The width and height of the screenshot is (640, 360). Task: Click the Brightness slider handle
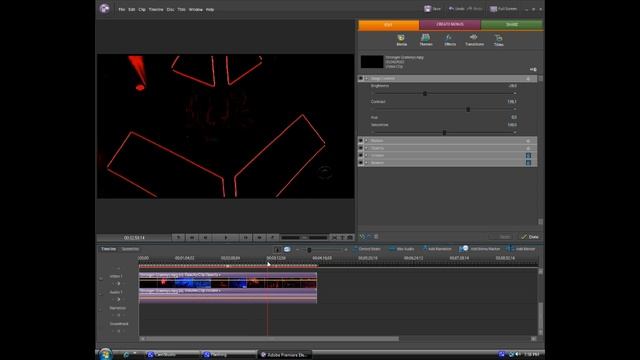(425, 93)
